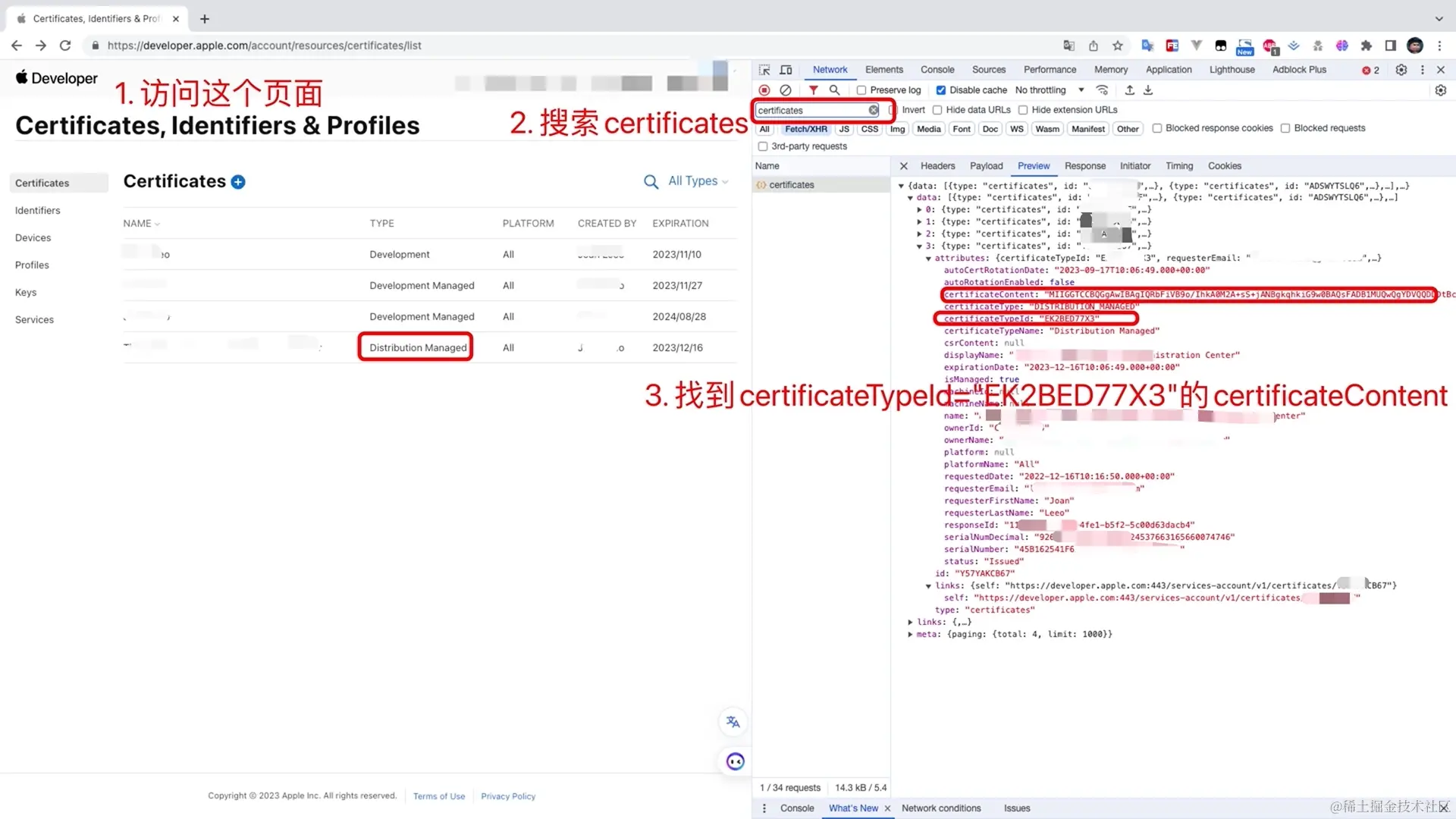
Task: Collapse item 3 in the data array
Action: (x=920, y=246)
